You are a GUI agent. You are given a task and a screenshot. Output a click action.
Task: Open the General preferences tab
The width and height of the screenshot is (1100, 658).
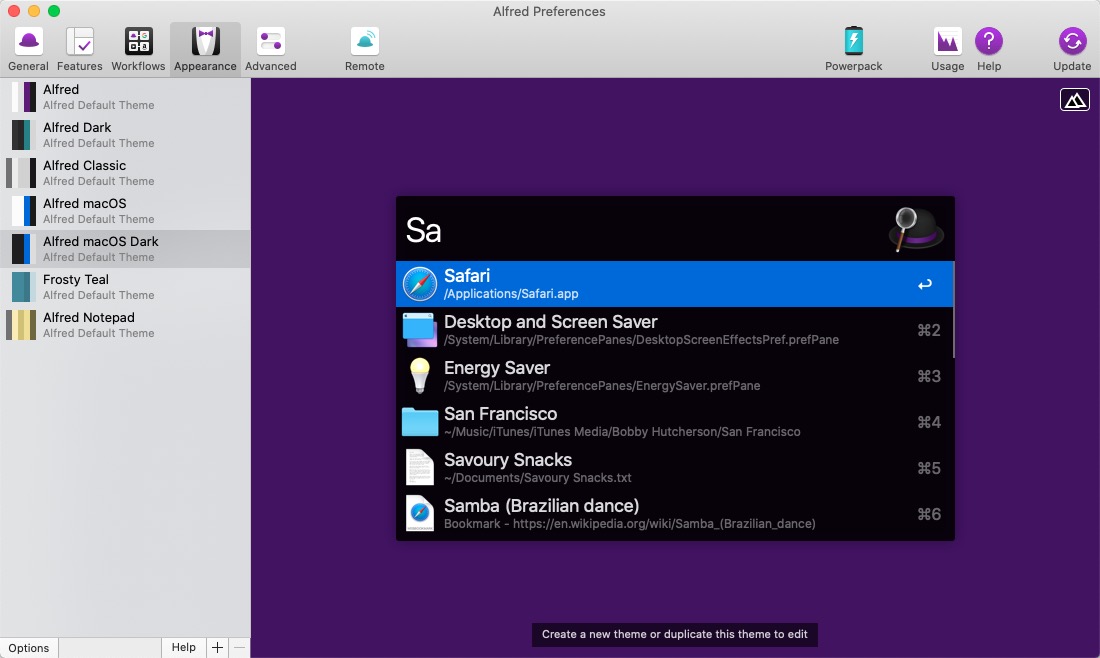[x=28, y=49]
